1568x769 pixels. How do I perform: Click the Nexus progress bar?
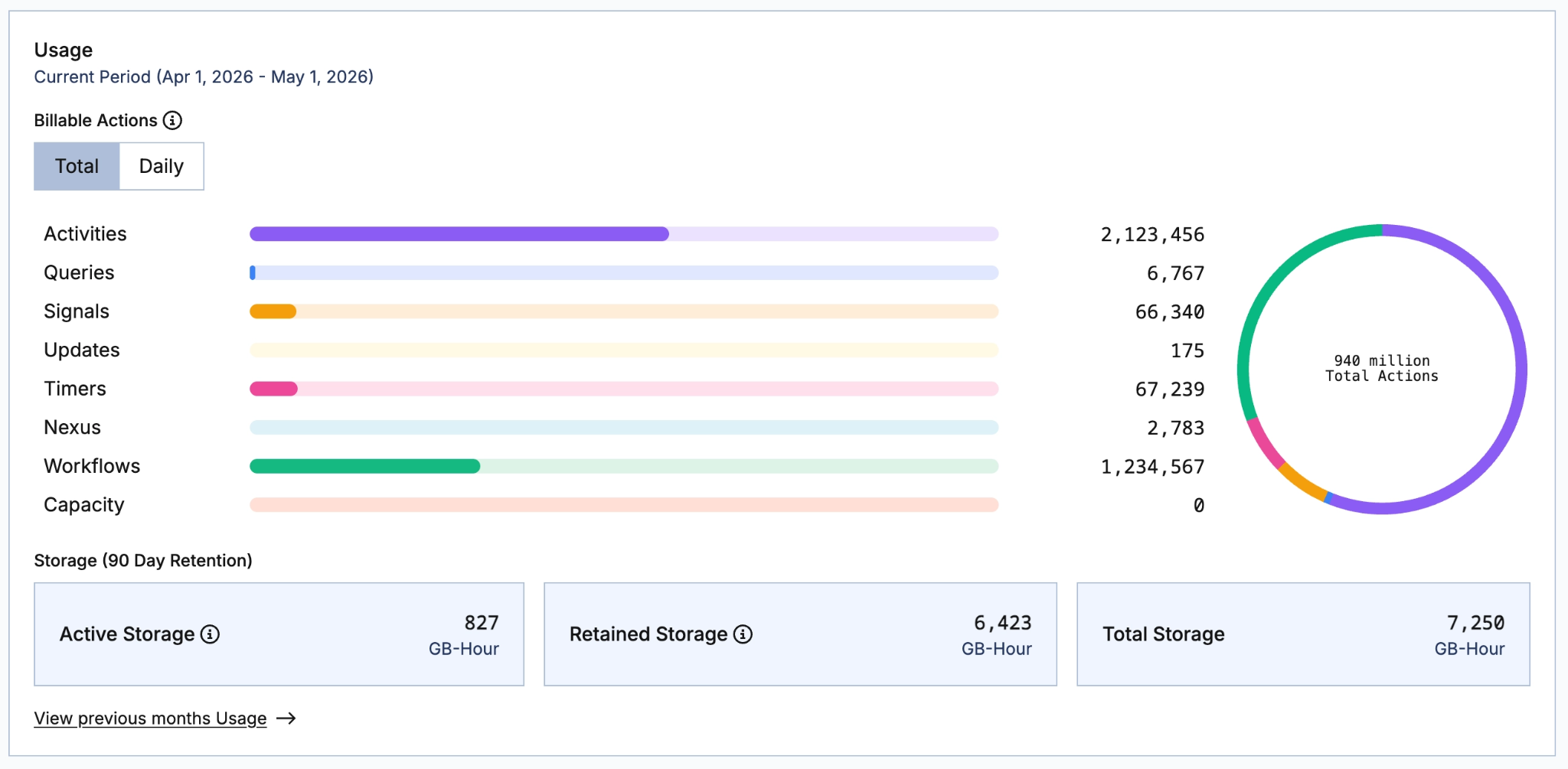[624, 428]
